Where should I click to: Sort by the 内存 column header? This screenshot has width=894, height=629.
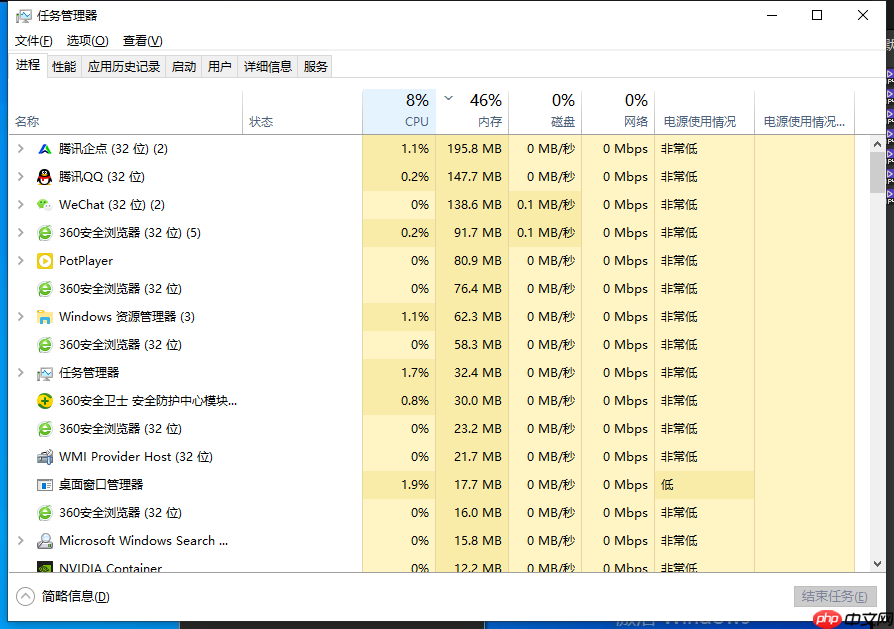pyautogui.click(x=472, y=111)
